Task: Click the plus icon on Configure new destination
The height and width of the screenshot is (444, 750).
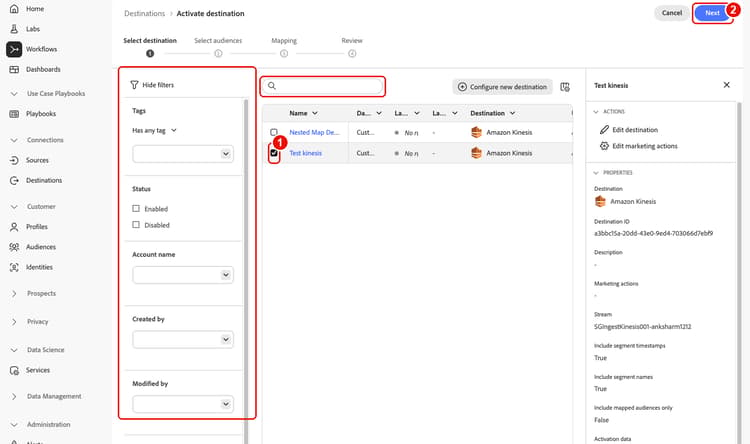Action: coord(462,87)
